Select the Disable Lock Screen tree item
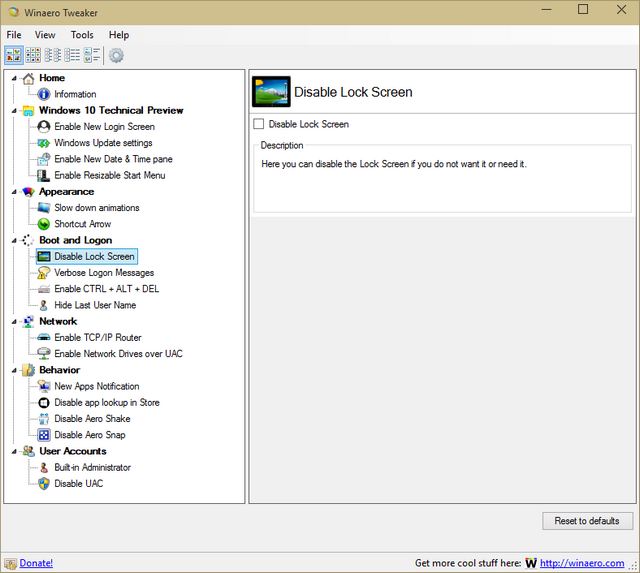The height and width of the screenshot is (573, 640). (x=87, y=256)
